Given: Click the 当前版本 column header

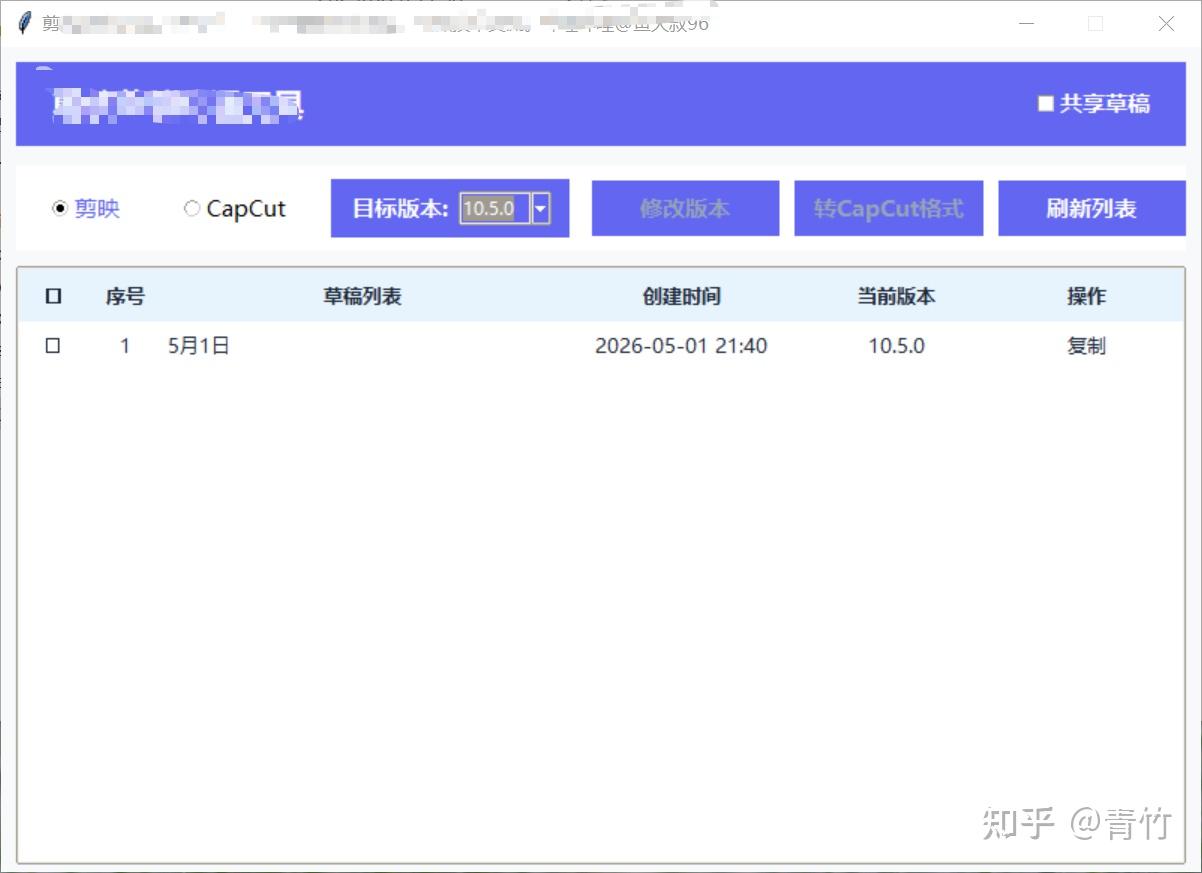Looking at the screenshot, I should pos(896,296).
